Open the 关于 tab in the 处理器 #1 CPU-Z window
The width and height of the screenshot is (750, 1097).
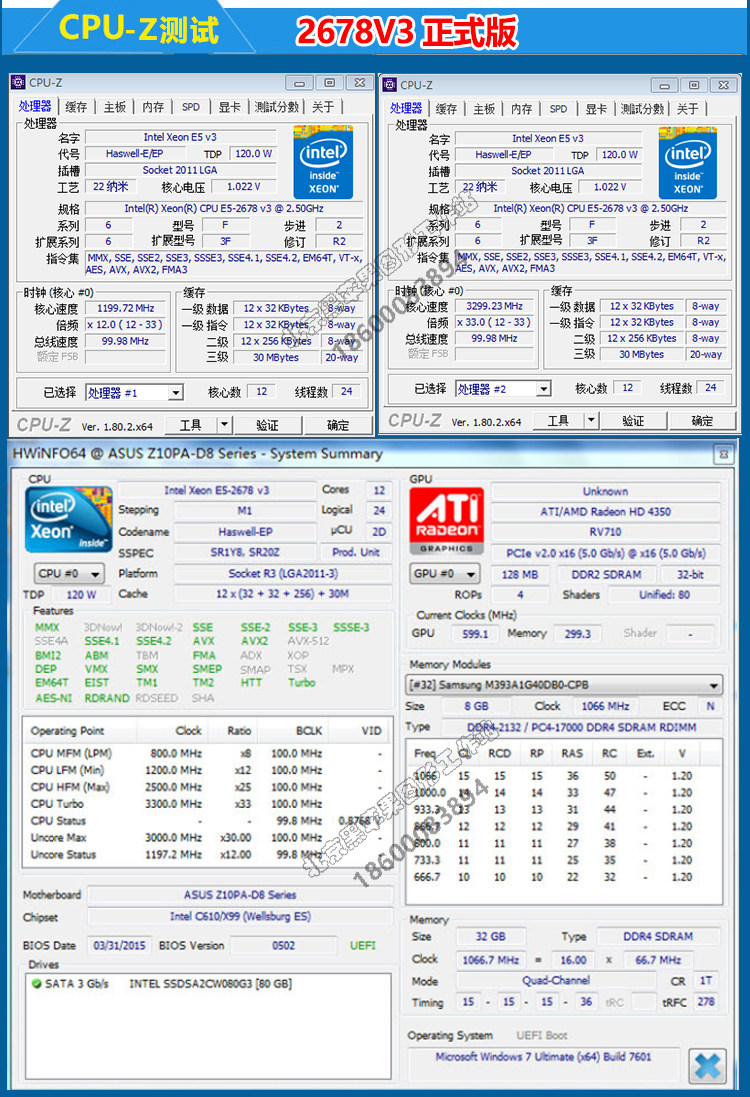click(x=323, y=107)
